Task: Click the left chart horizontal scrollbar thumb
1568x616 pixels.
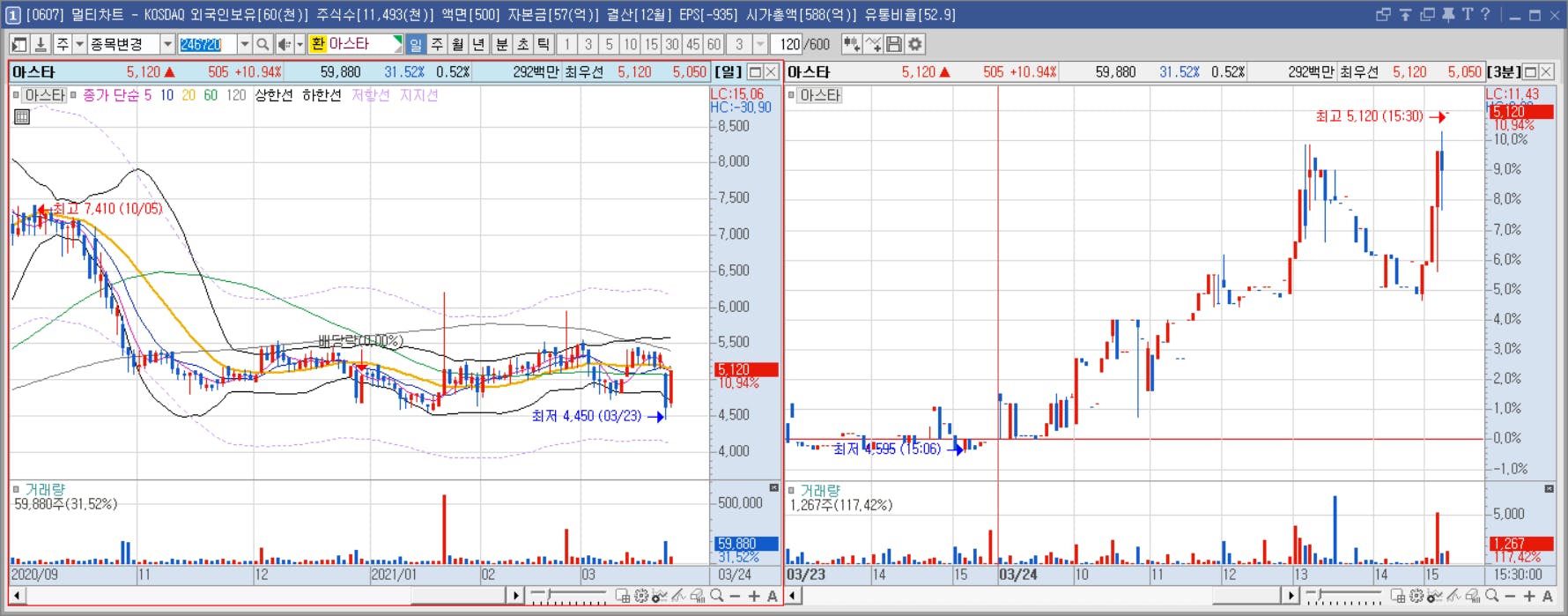Action: click(460, 596)
